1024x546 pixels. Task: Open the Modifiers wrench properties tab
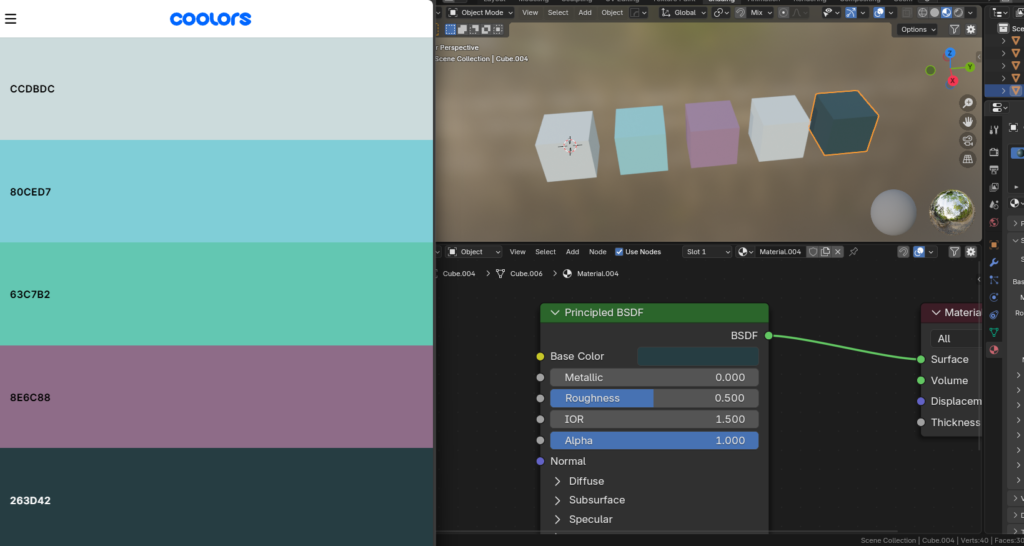993,262
